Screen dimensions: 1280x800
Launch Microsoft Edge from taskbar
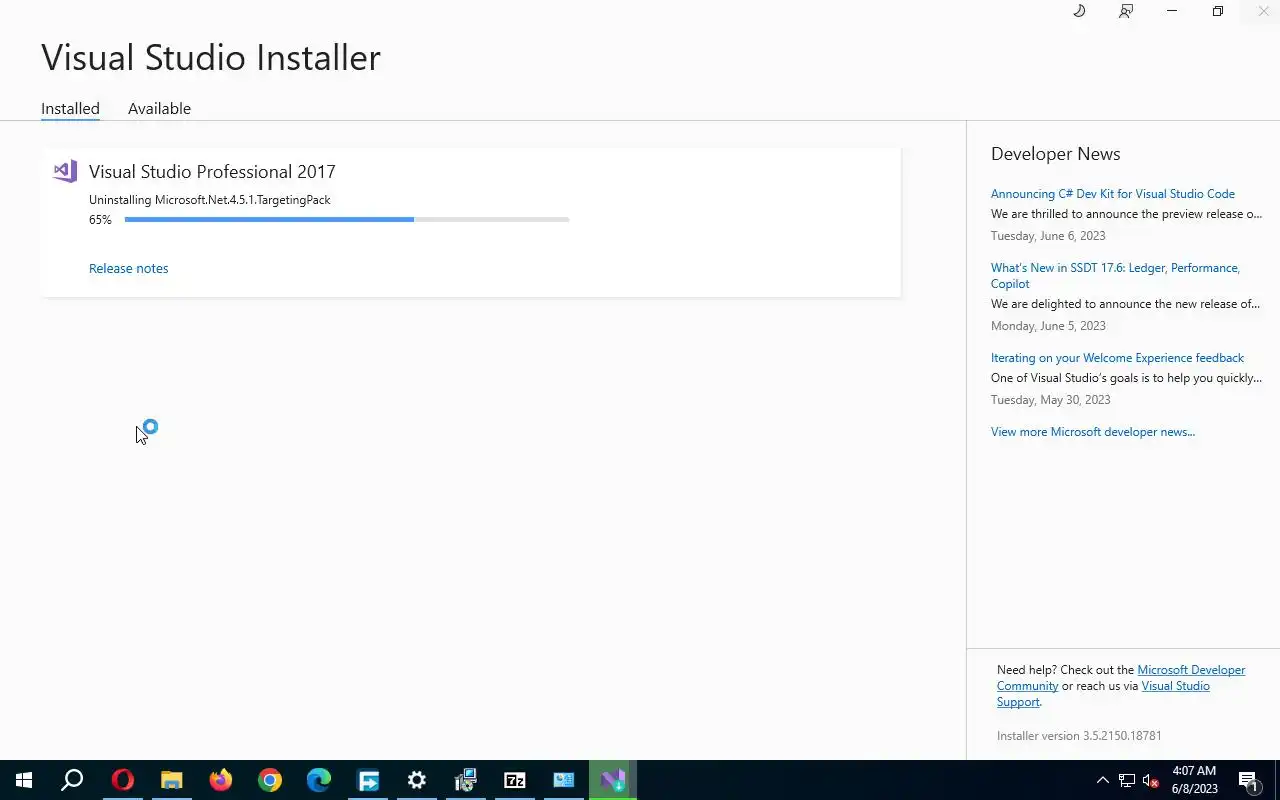(x=318, y=780)
